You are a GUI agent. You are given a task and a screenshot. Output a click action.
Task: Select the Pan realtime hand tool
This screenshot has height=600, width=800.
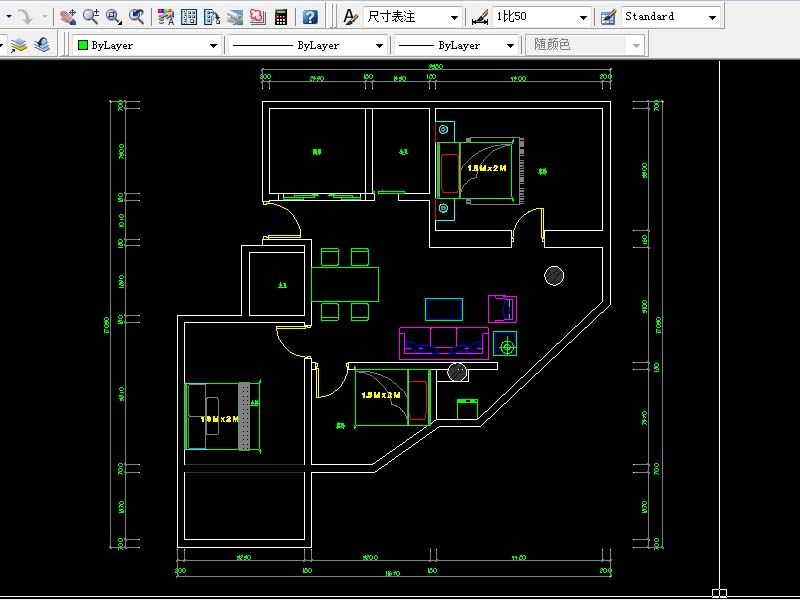pyautogui.click(x=68, y=17)
